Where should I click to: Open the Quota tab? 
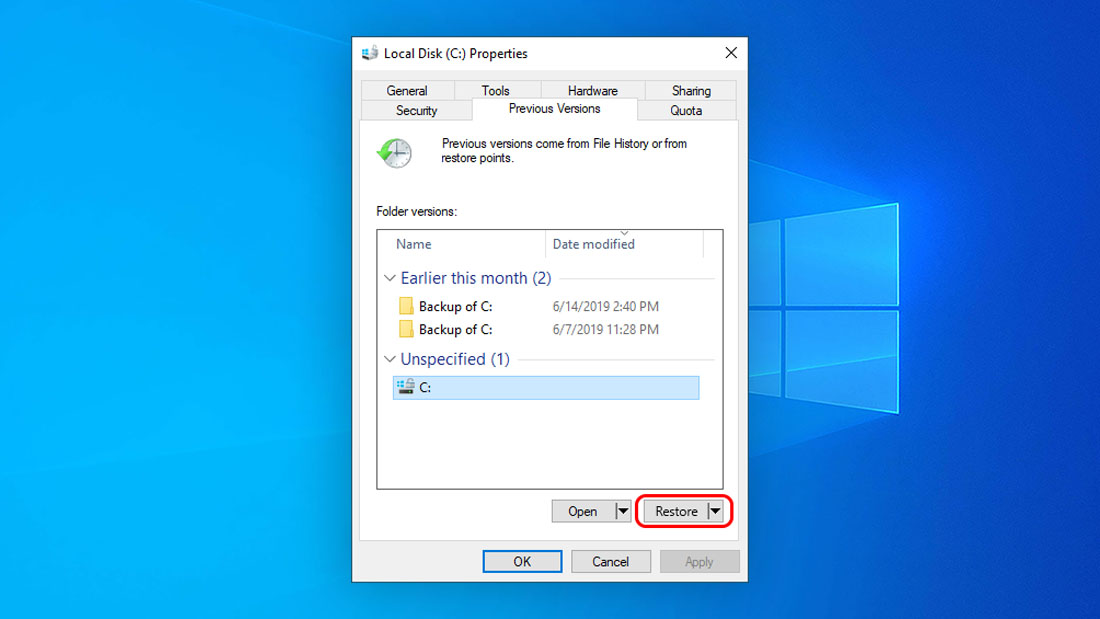tap(686, 110)
